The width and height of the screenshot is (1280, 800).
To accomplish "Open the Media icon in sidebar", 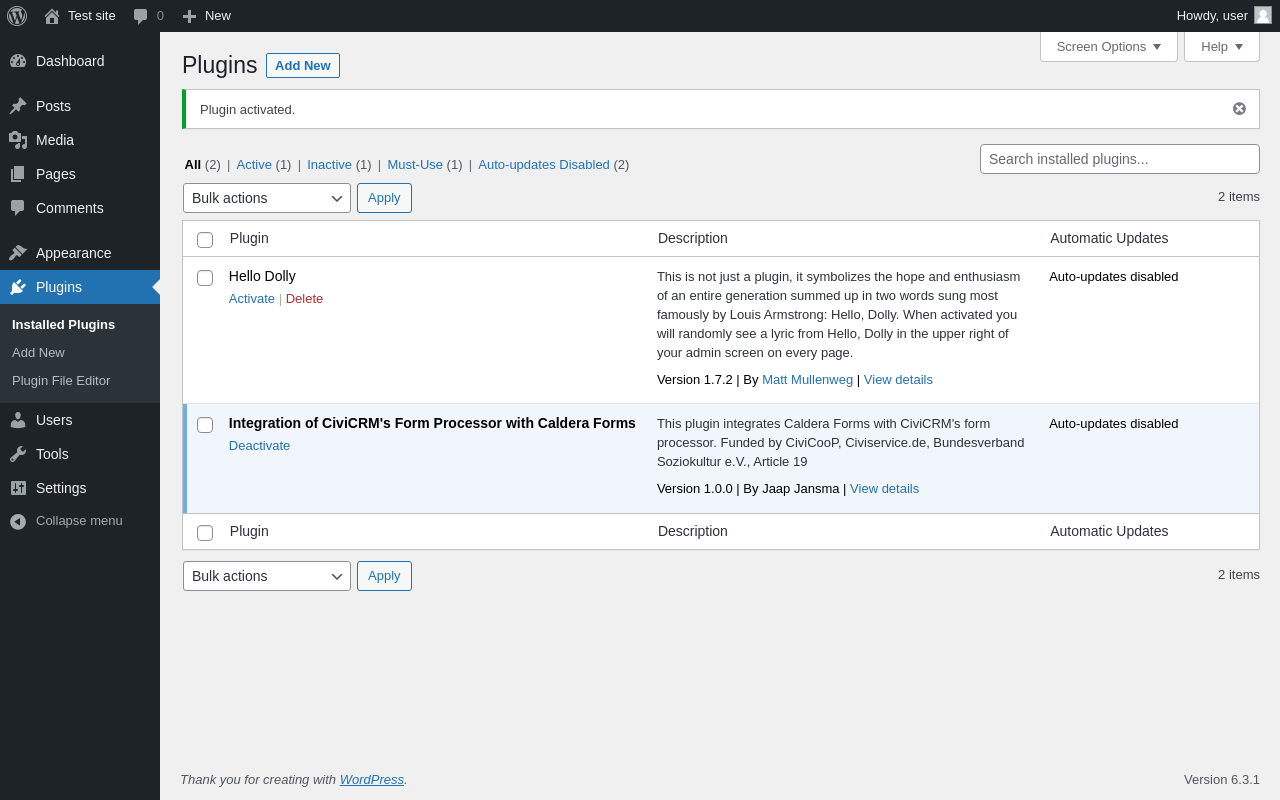I will (18, 140).
